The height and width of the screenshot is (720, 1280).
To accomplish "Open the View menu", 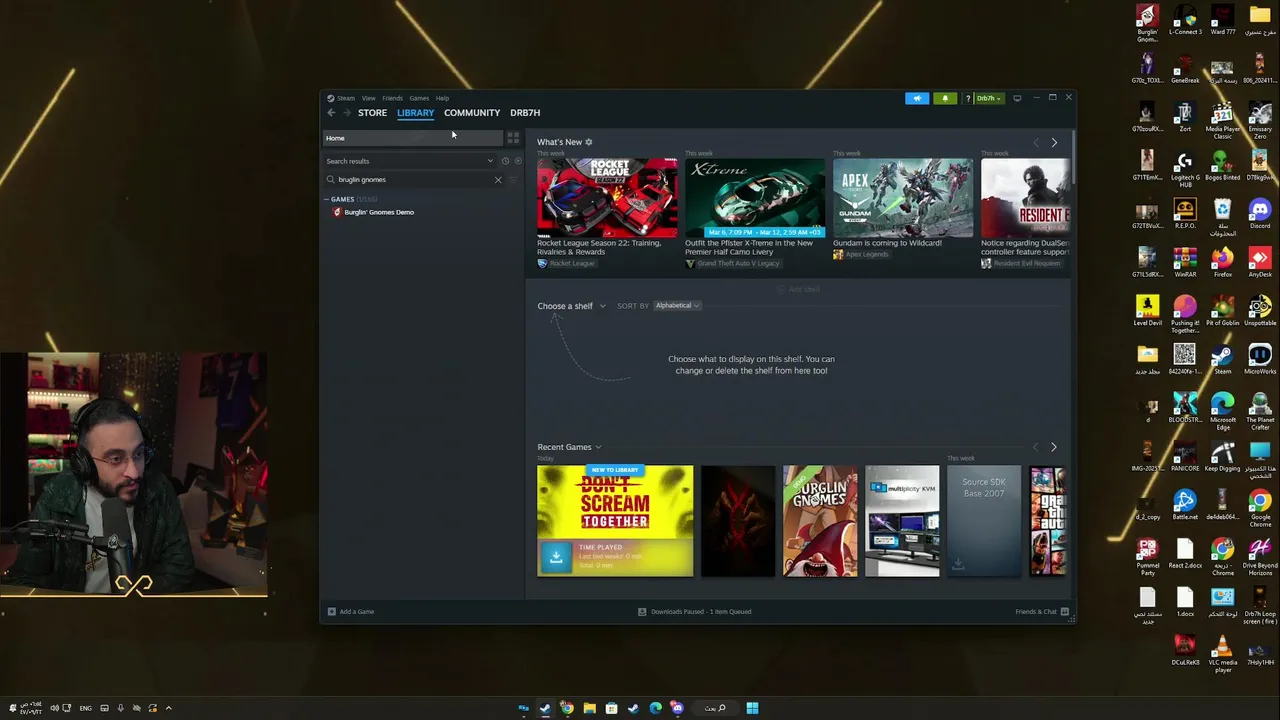I will click(x=369, y=98).
